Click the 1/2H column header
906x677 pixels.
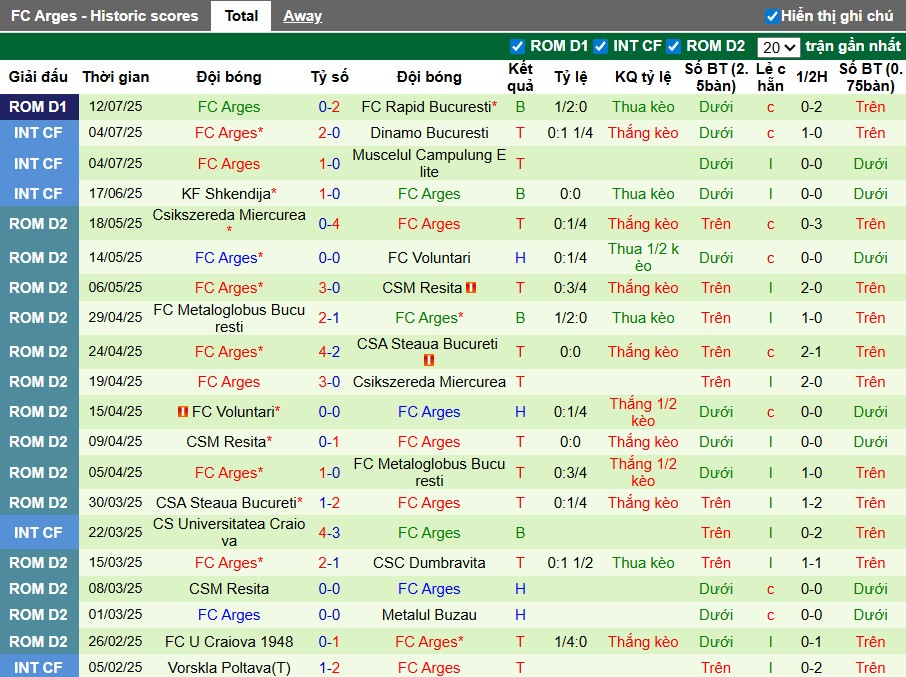coord(811,77)
